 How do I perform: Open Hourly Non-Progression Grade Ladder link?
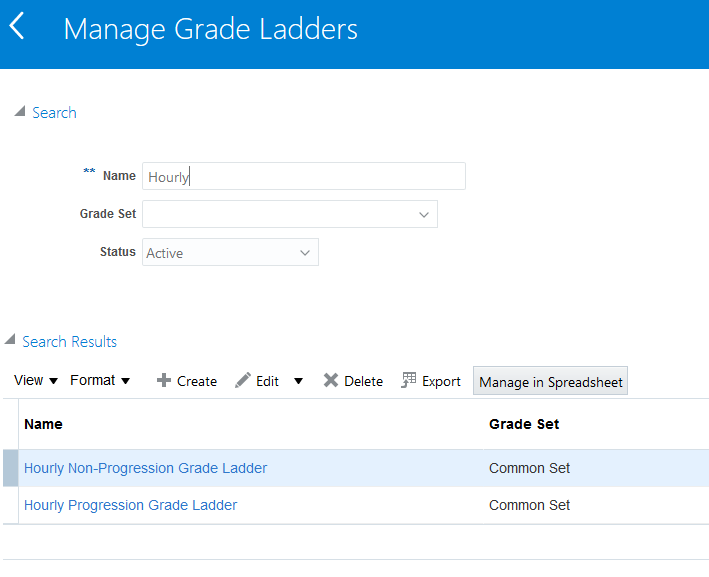point(145,468)
